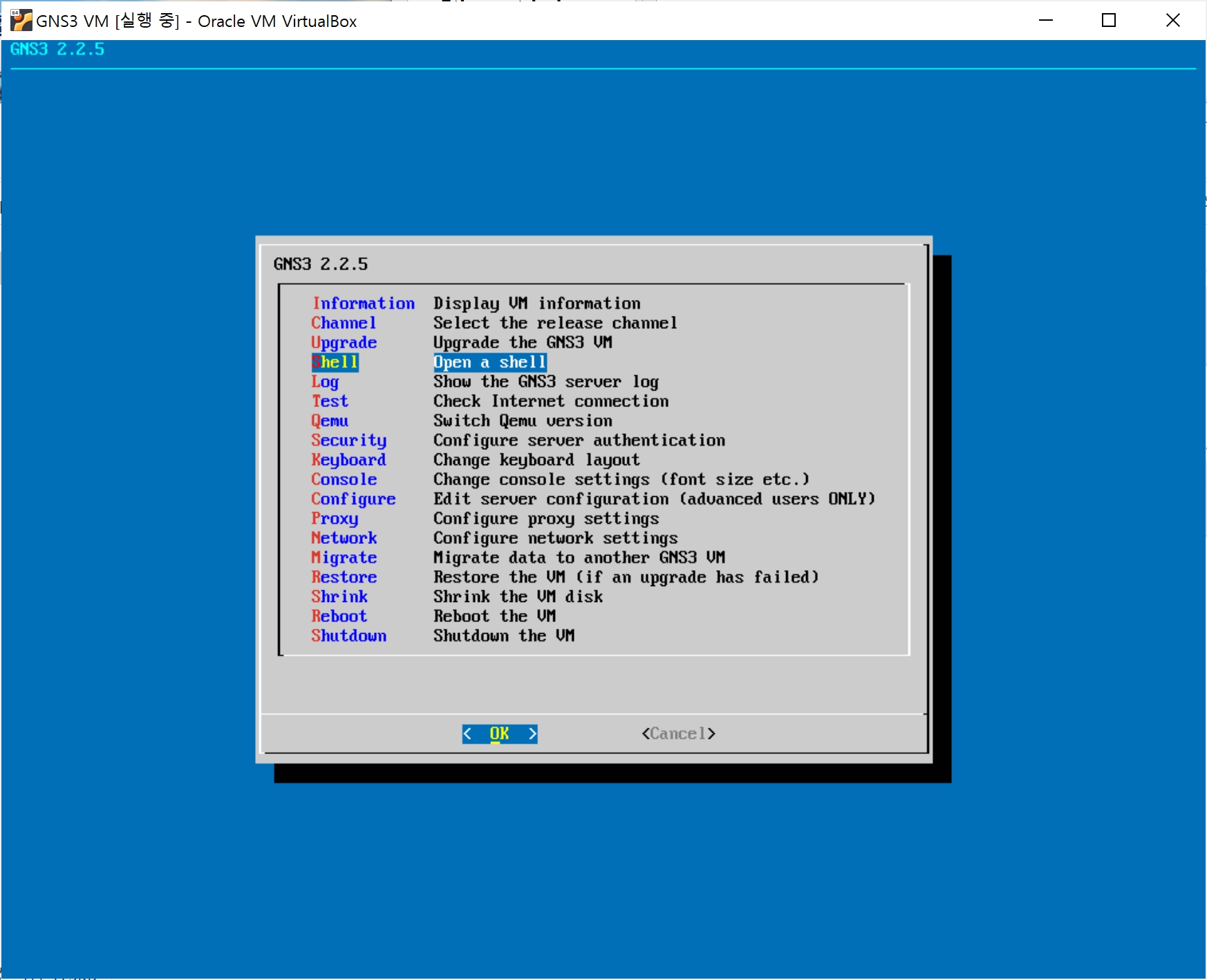
Task: Select Configure server configuration entry
Action: tap(354, 499)
